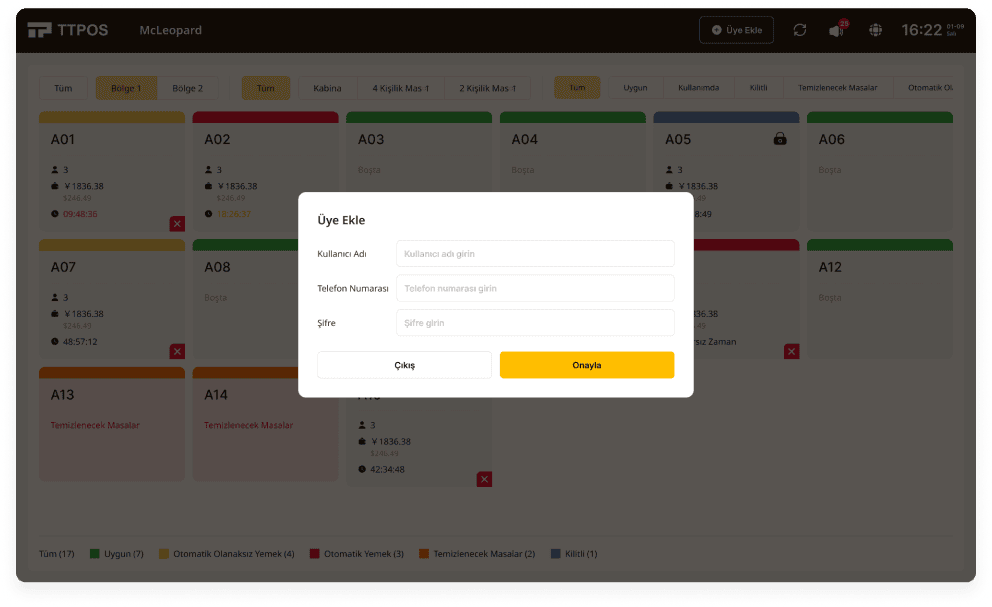Image resolution: width=992 pixels, height=607 pixels.
Task: Select Temizlenecek Masalar filter tab
Action: [837, 88]
